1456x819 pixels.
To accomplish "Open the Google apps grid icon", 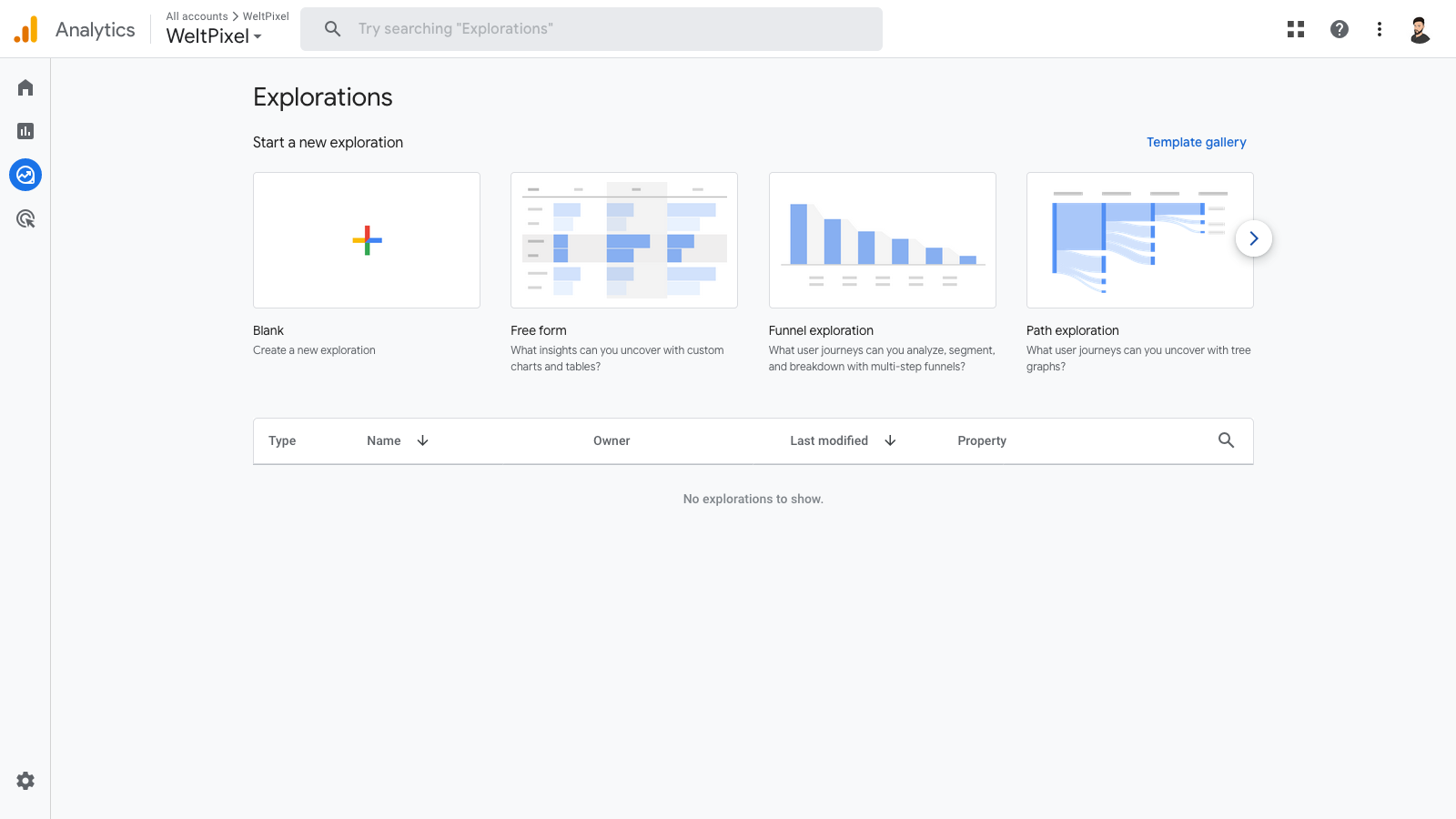I will pyautogui.click(x=1296, y=29).
